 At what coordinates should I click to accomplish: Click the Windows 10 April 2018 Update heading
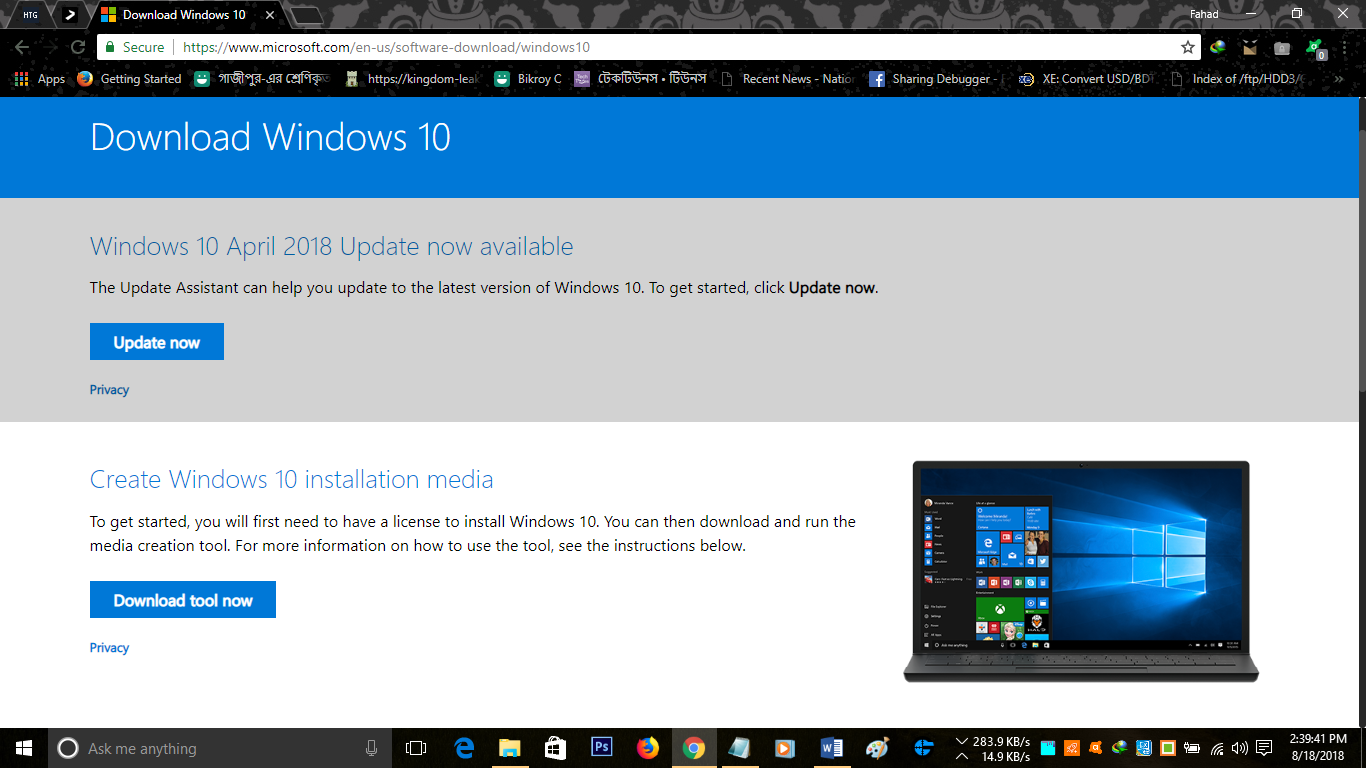click(332, 247)
